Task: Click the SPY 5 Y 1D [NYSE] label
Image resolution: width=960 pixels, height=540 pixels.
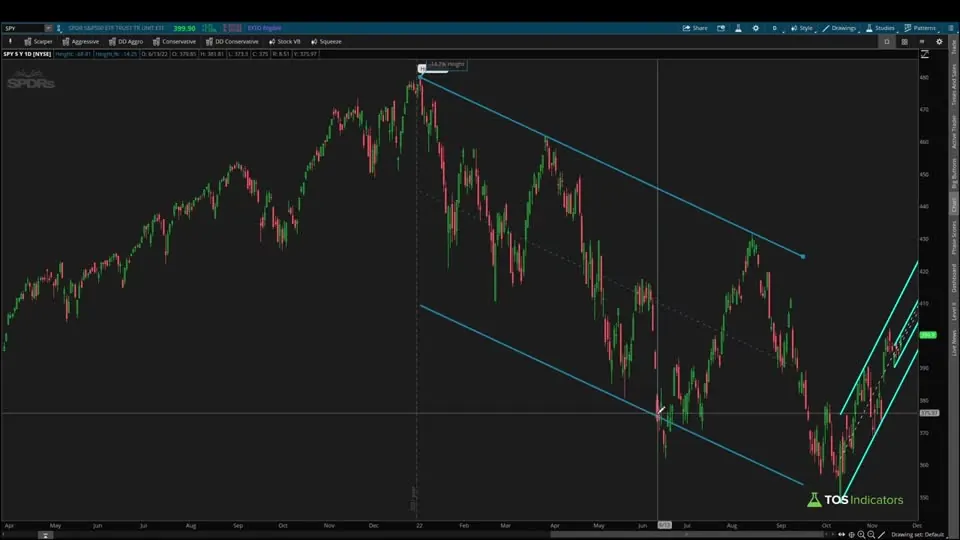Action: [27, 54]
